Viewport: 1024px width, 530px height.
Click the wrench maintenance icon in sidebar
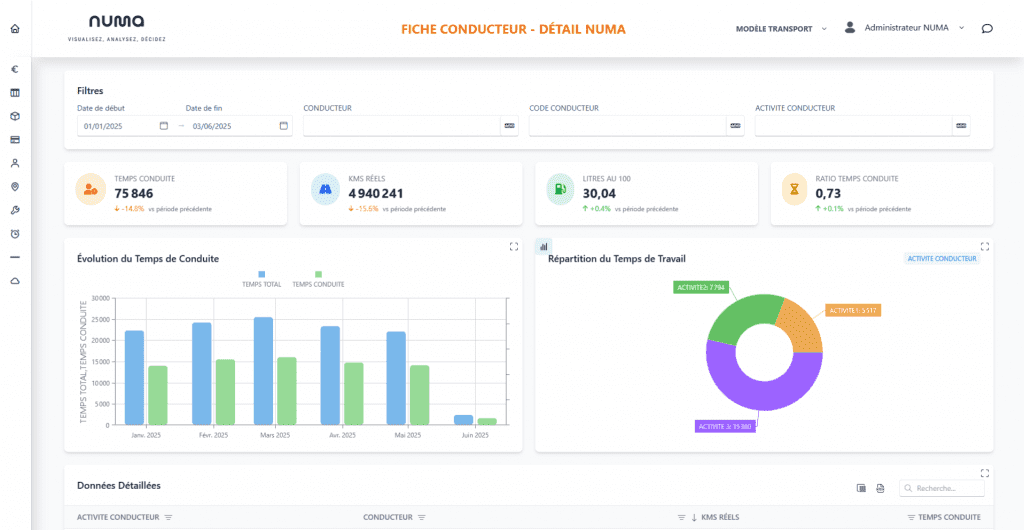15,210
